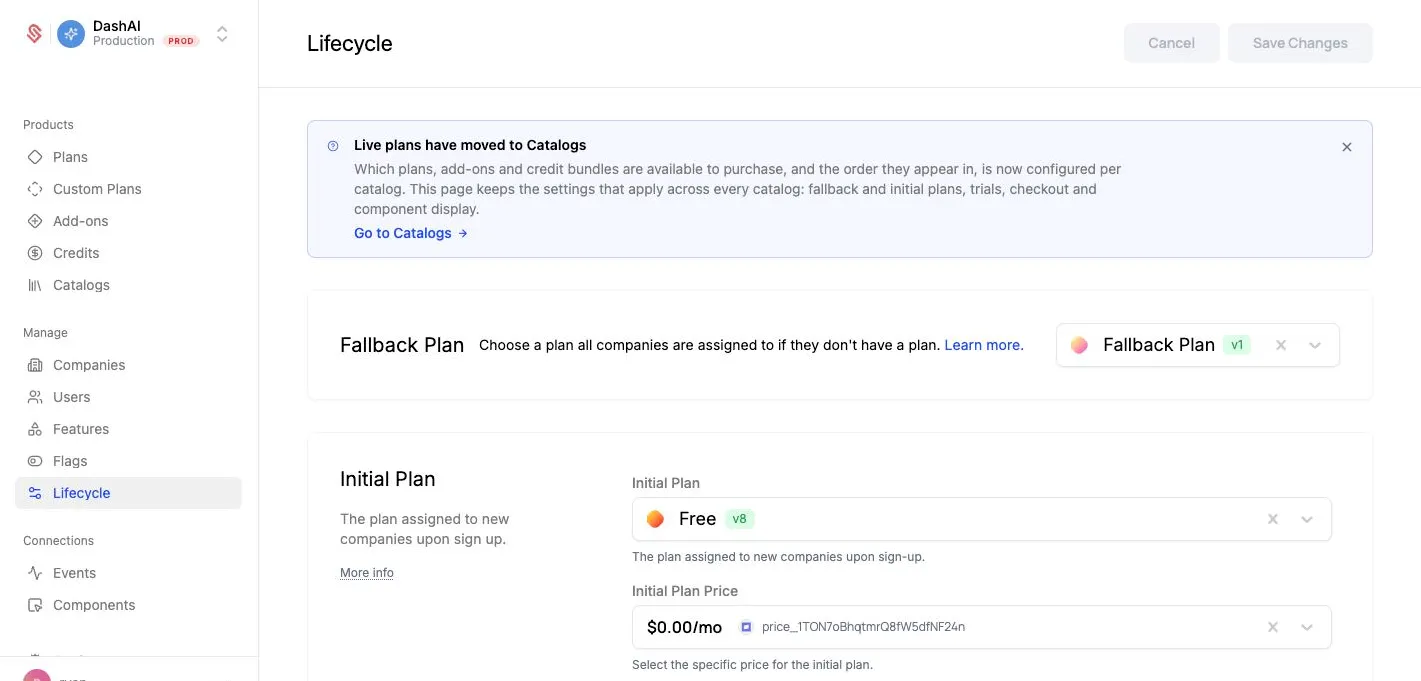Clear the Fallback Plan selection

[x=1281, y=345]
